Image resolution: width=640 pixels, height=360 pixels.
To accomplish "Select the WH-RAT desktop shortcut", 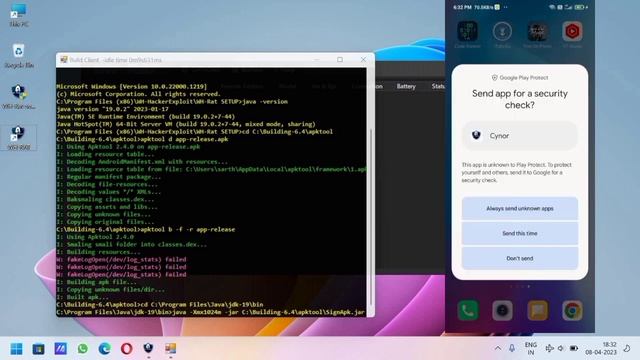I will coord(18,137).
